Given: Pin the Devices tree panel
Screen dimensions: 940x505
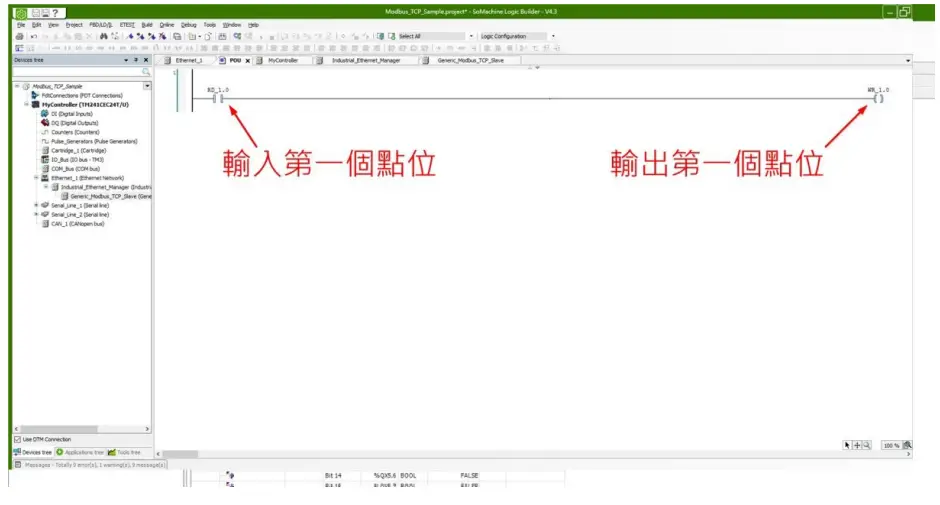Looking at the screenshot, I should 136,60.
